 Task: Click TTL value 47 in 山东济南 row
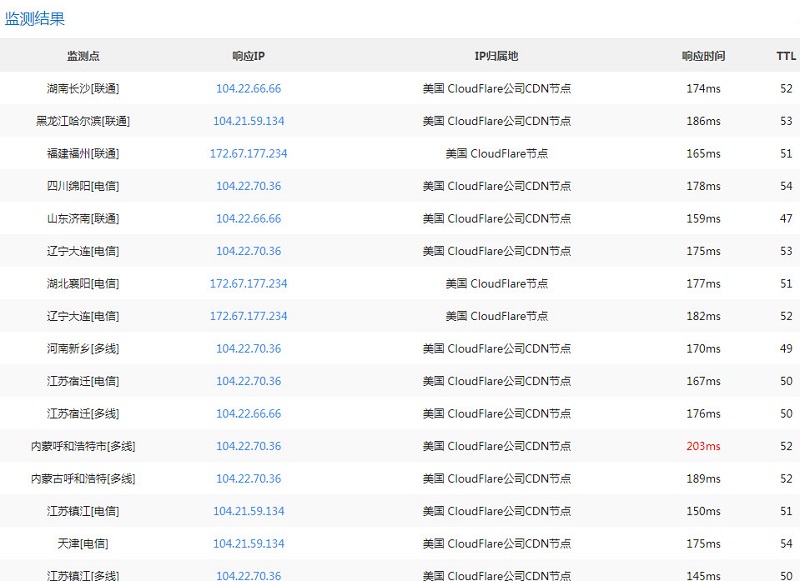(786, 218)
